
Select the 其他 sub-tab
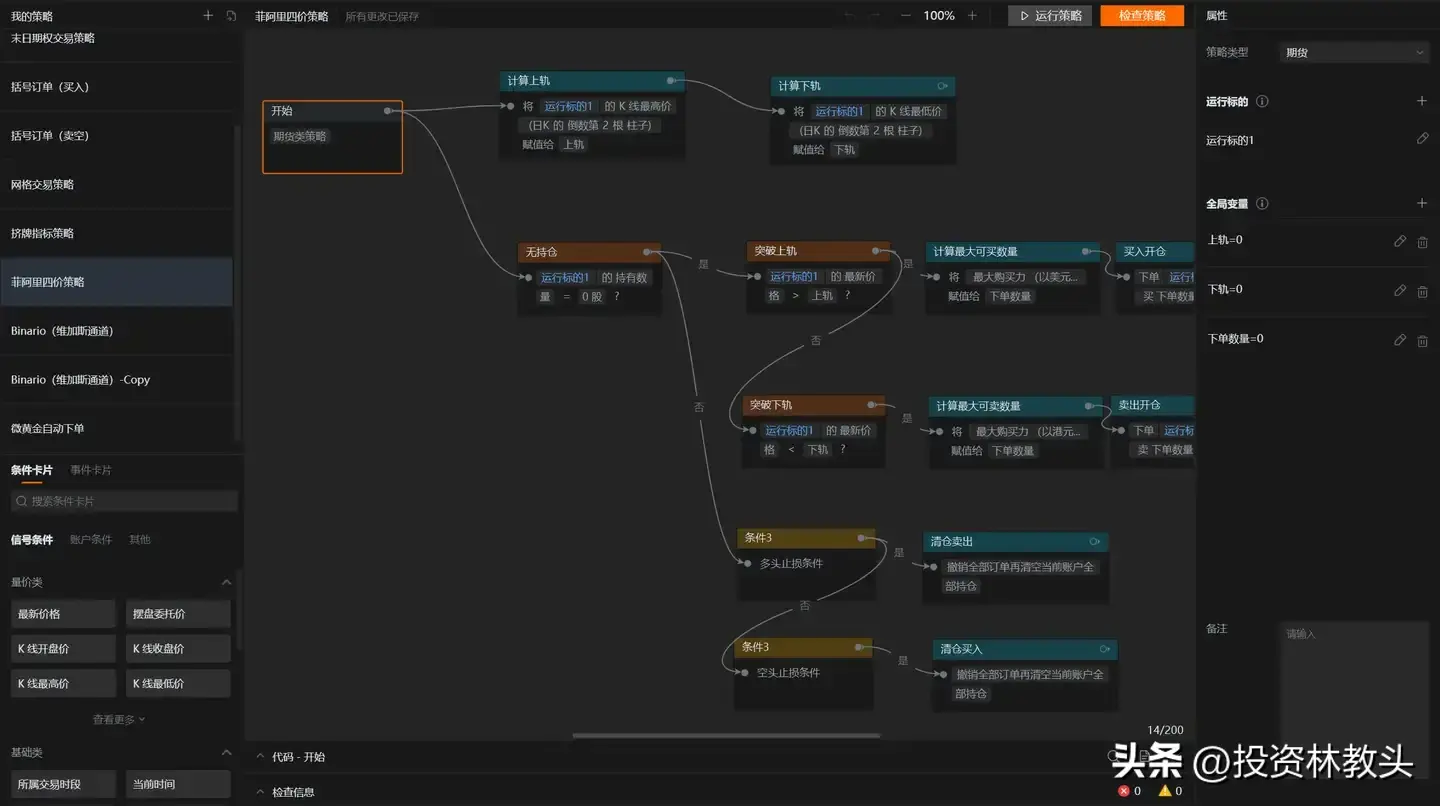(140, 539)
